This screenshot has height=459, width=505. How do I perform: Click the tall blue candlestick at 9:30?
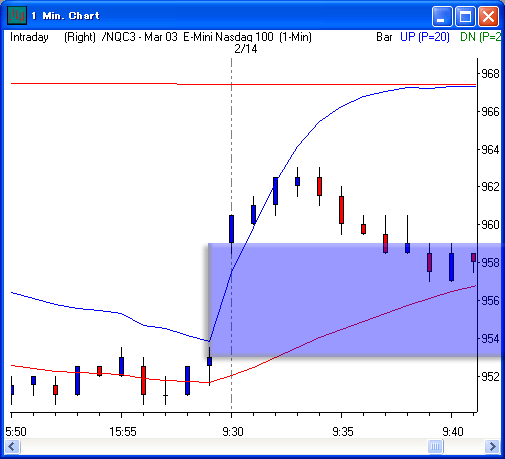pos(231,229)
